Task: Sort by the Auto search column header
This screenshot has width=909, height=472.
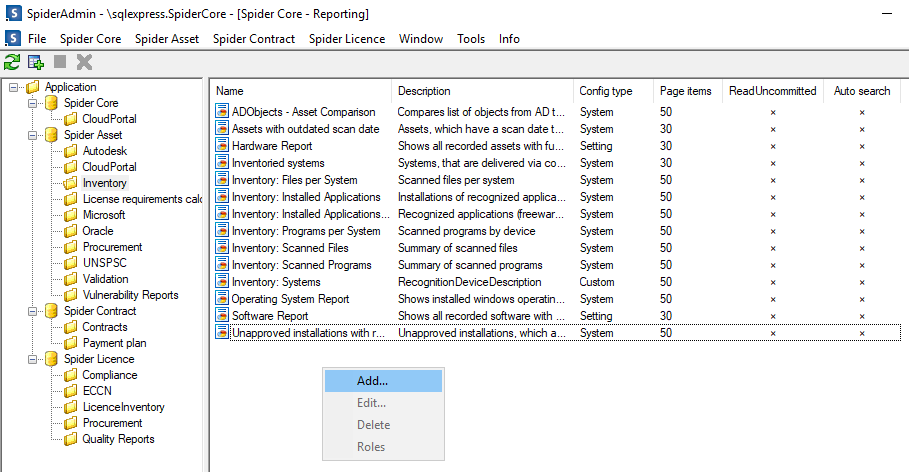Action: click(x=862, y=91)
